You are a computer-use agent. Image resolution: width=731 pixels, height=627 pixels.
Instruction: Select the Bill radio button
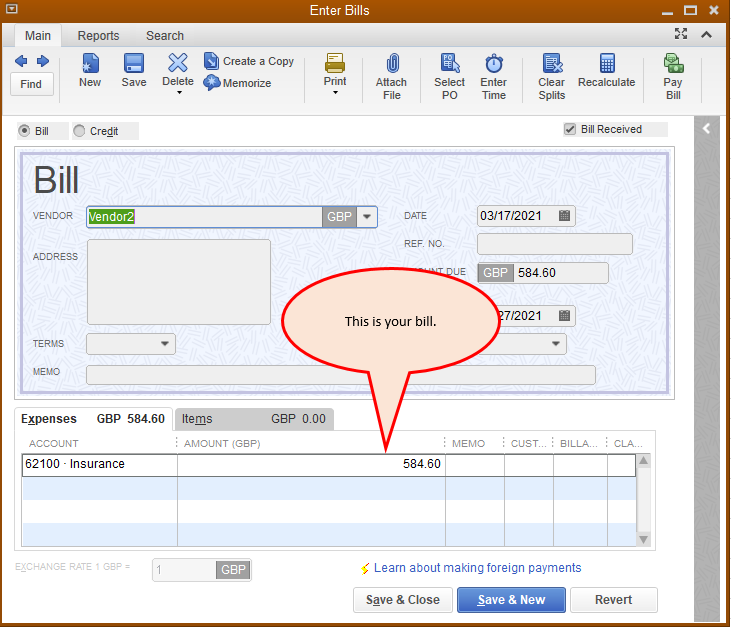24,131
